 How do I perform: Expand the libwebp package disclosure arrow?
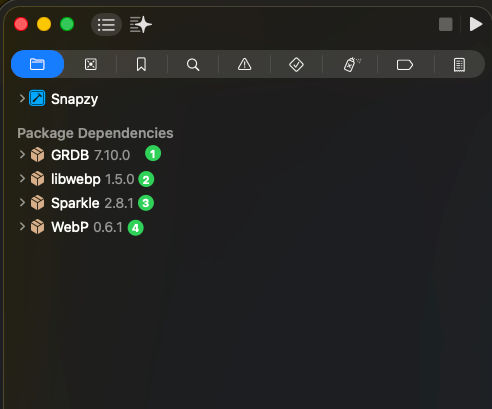coord(22,178)
